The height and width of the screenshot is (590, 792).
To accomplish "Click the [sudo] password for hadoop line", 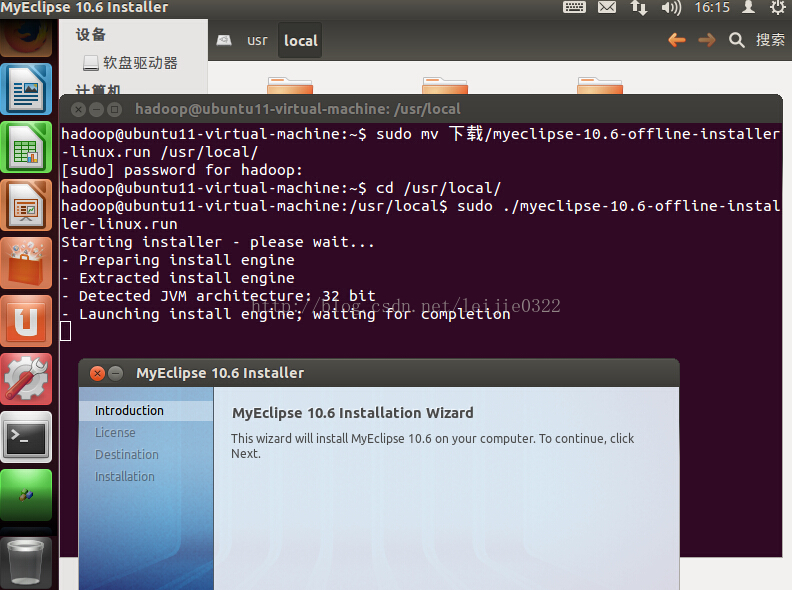I will [182, 170].
